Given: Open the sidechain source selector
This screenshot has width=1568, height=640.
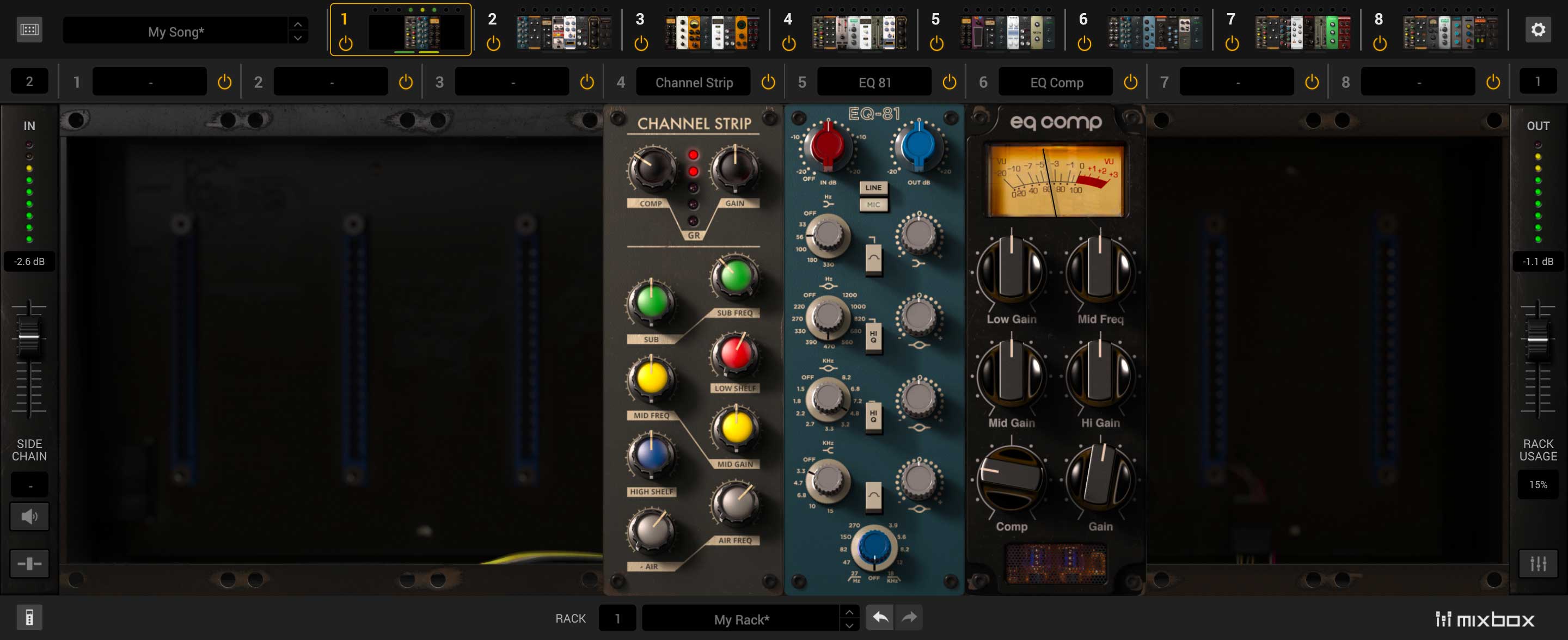Looking at the screenshot, I should [x=29, y=484].
